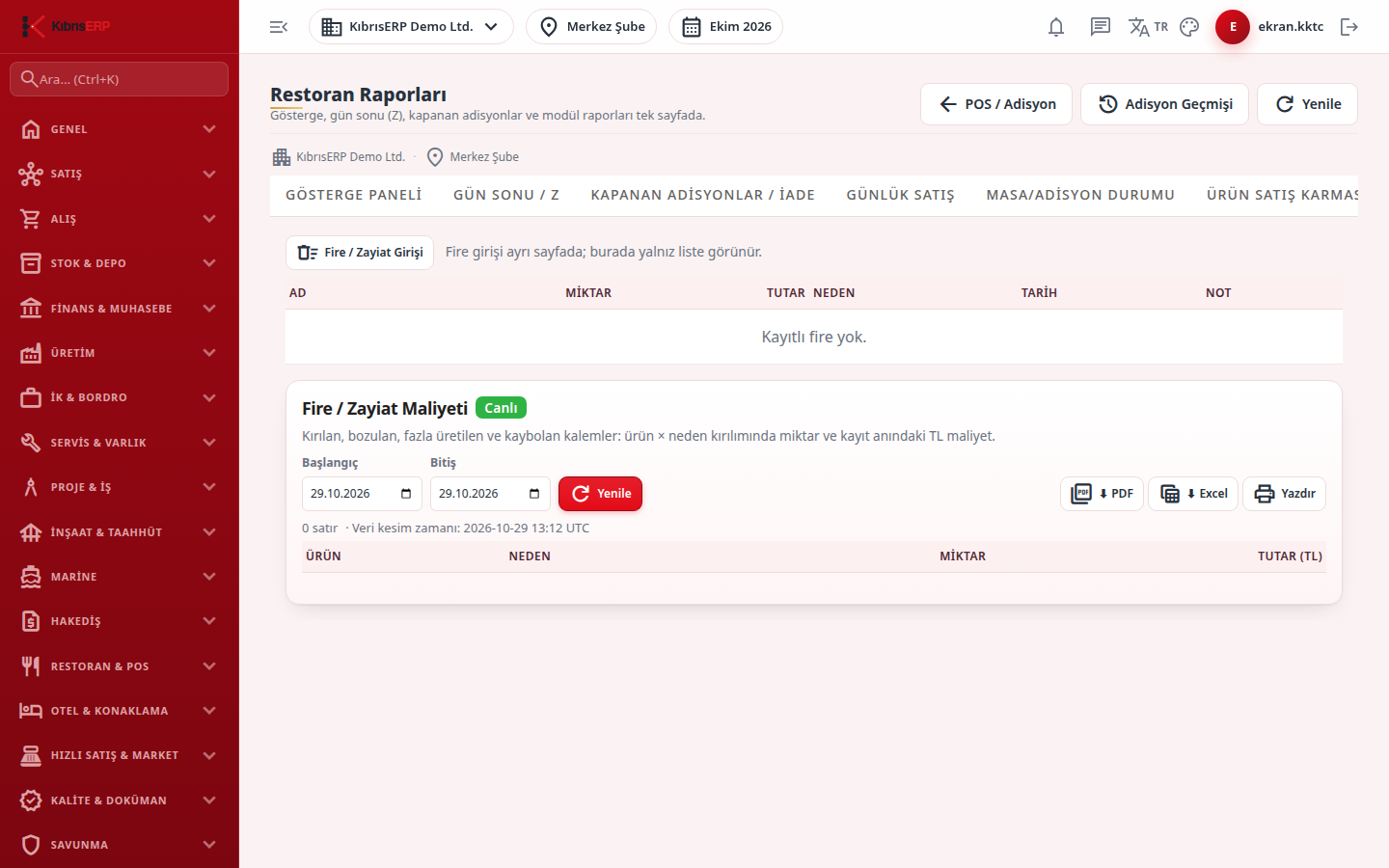Open the KıbrısERP Demo Ltd. company dropdown

click(411, 27)
